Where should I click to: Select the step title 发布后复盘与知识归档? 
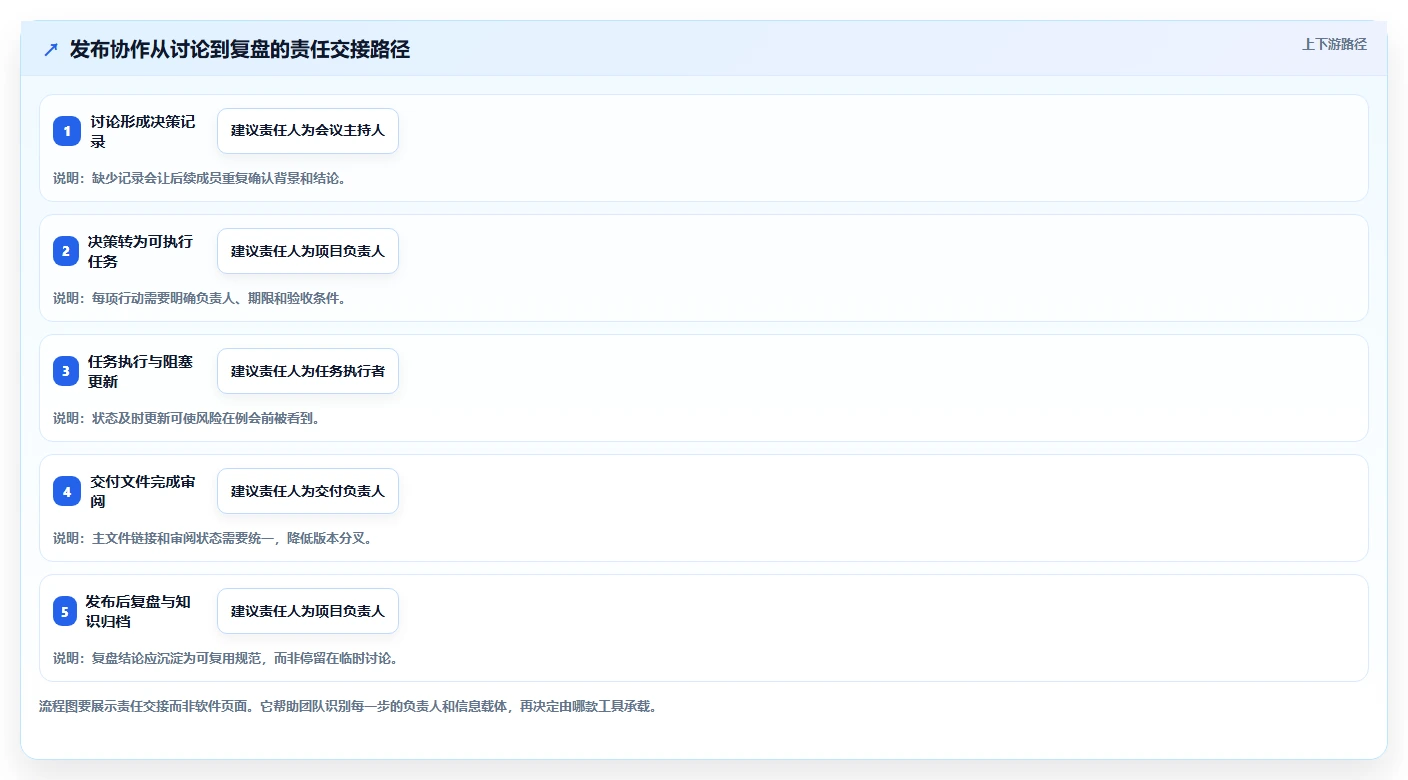coord(139,611)
